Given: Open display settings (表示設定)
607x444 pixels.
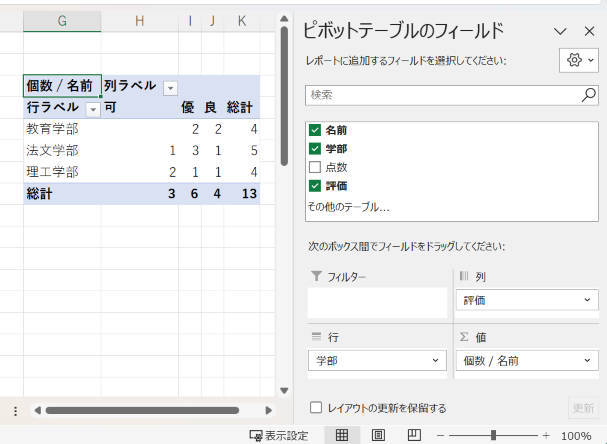Looking at the screenshot, I should tap(279, 435).
